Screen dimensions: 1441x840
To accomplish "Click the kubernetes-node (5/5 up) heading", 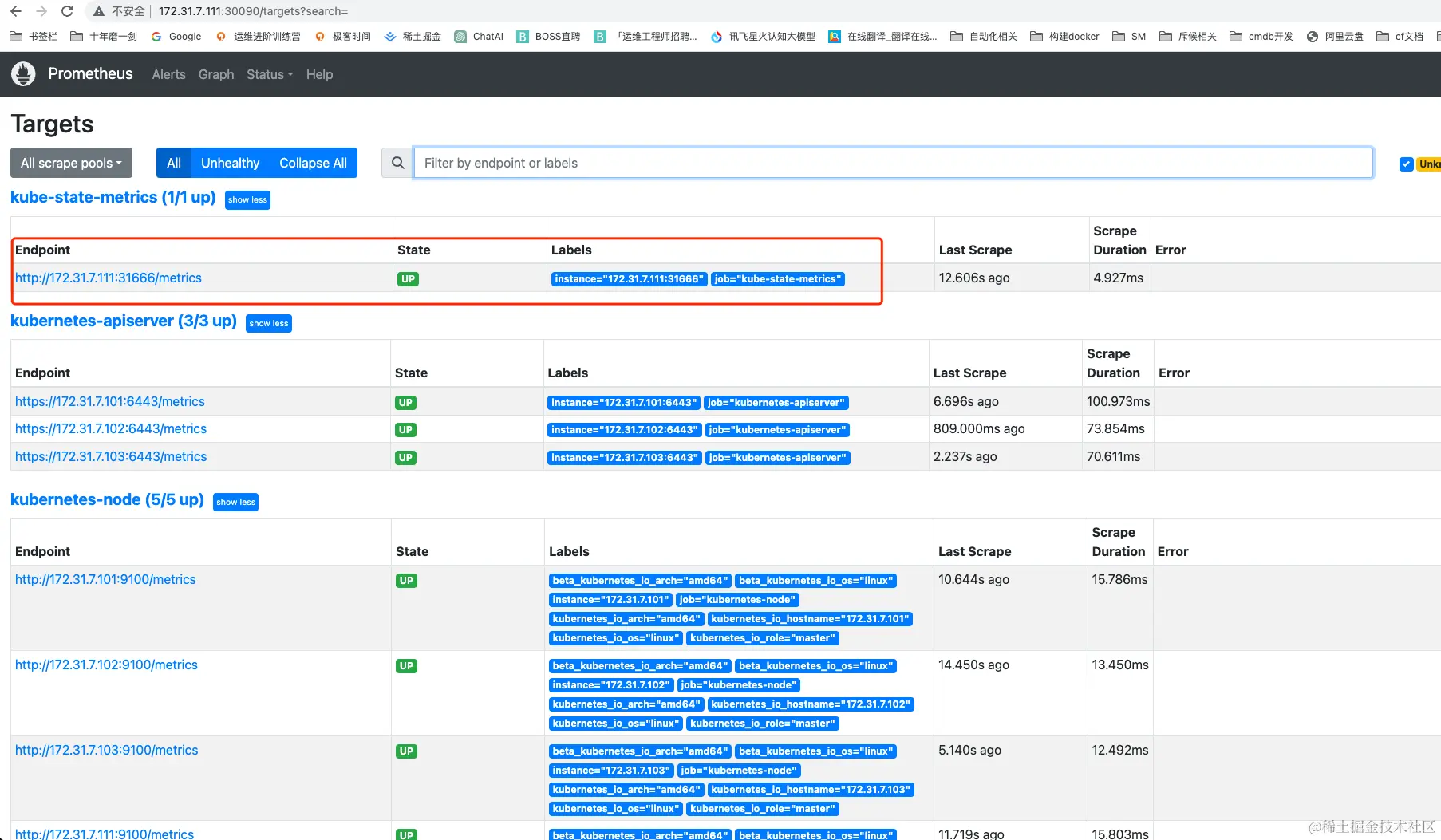I will pyautogui.click(x=107, y=499).
